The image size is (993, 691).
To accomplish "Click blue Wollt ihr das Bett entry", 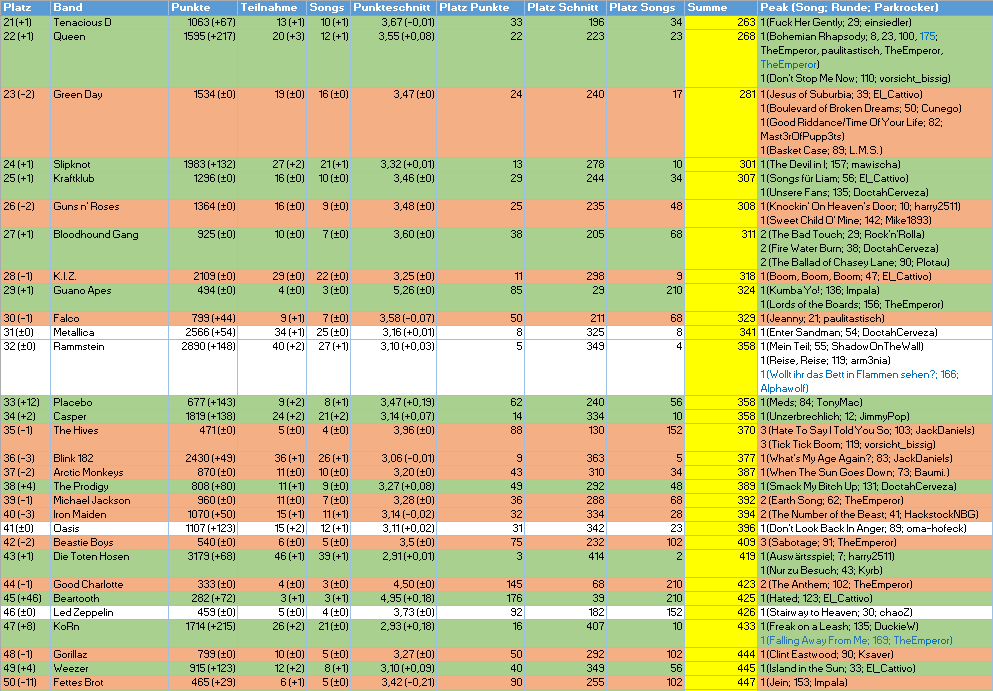I will coord(859,381).
